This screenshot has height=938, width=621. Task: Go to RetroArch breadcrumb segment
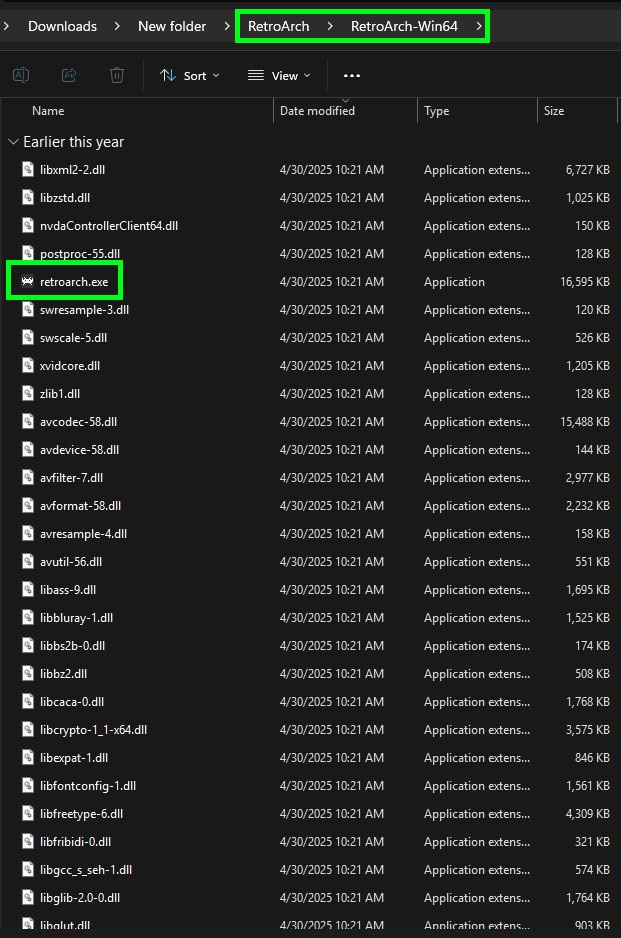click(278, 26)
